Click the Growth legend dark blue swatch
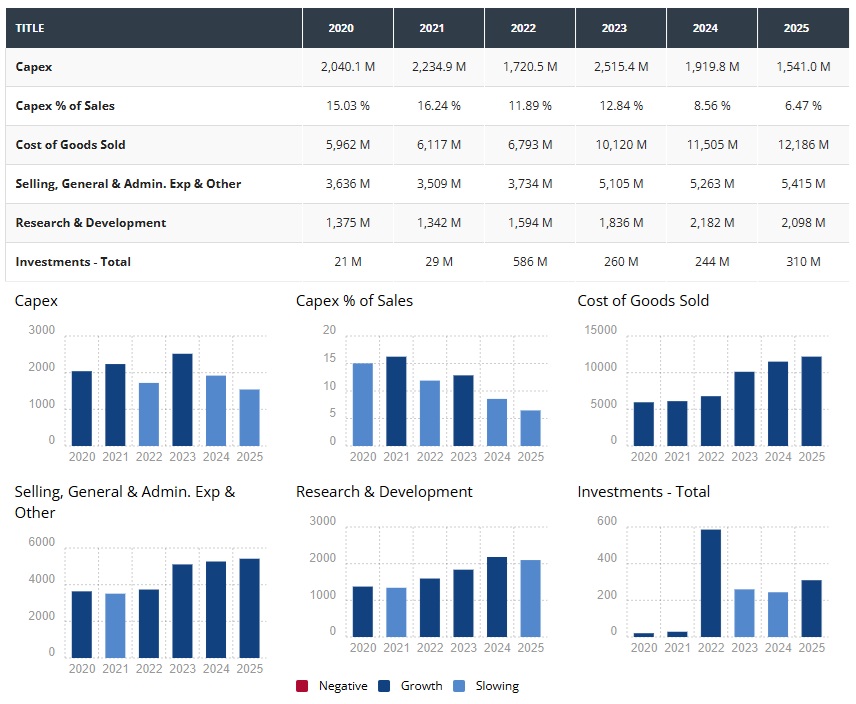Viewport: 856px width, 704px height. pos(384,686)
